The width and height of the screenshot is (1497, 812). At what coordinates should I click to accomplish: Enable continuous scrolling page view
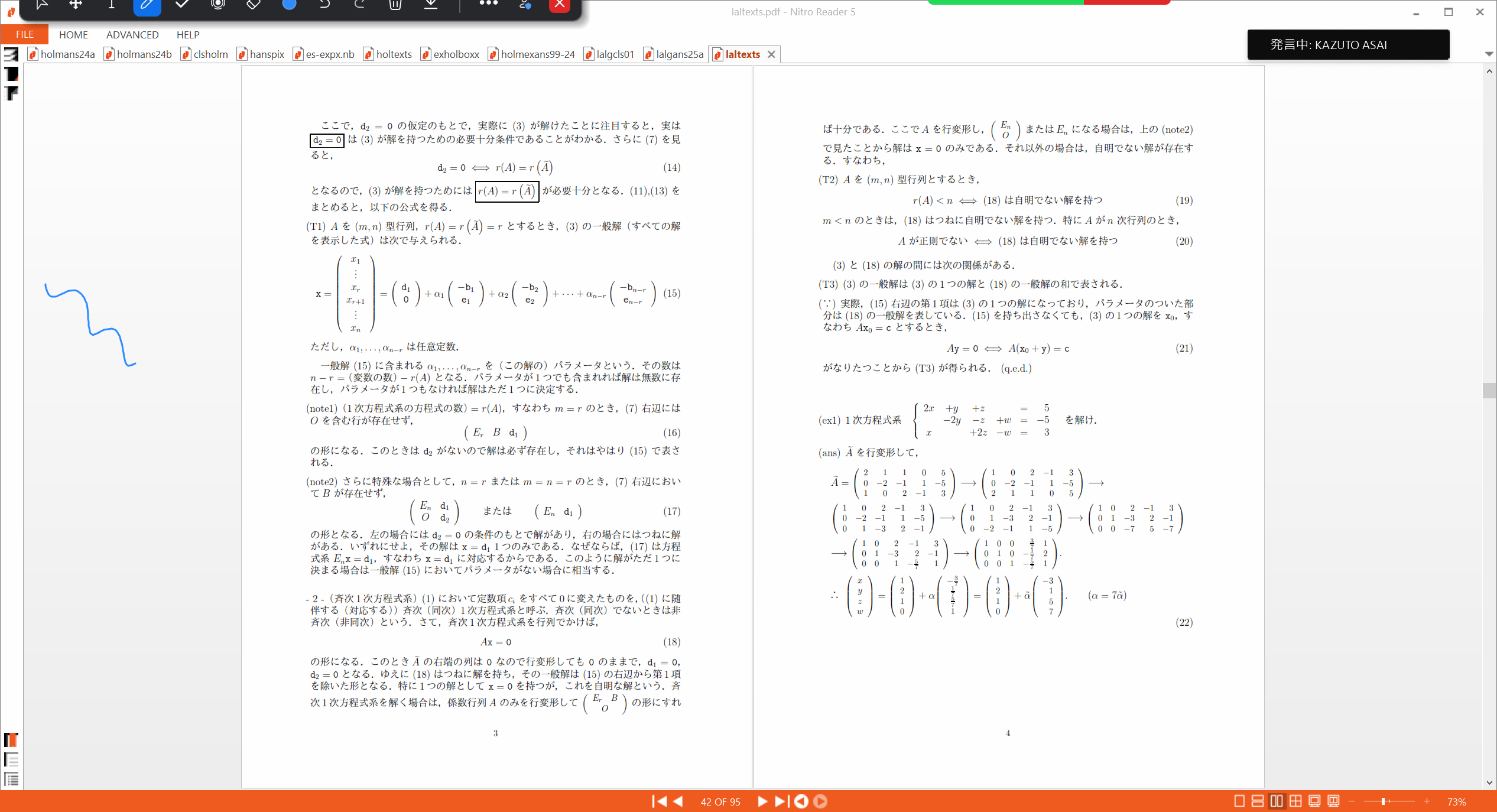coord(1258,801)
